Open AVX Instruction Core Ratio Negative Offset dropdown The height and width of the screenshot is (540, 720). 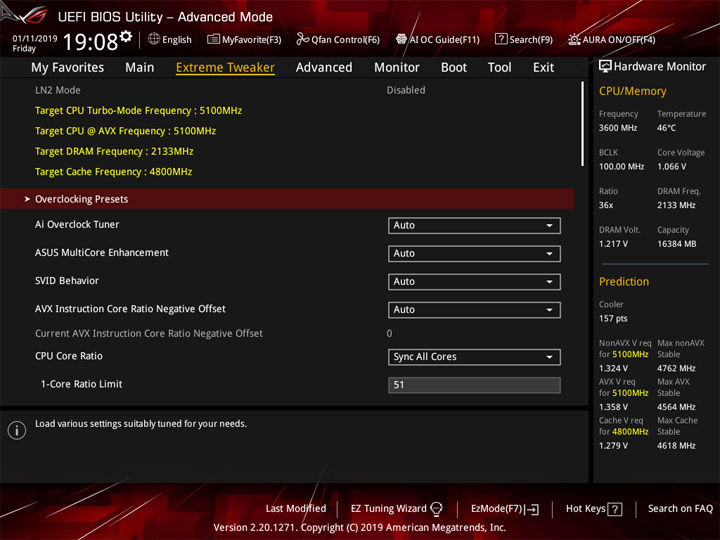click(474, 309)
